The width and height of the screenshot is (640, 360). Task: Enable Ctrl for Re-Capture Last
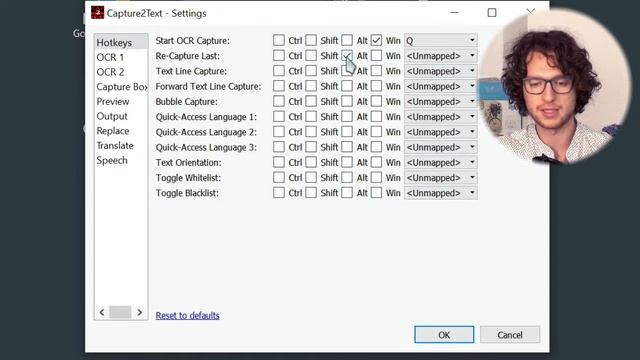click(x=279, y=56)
